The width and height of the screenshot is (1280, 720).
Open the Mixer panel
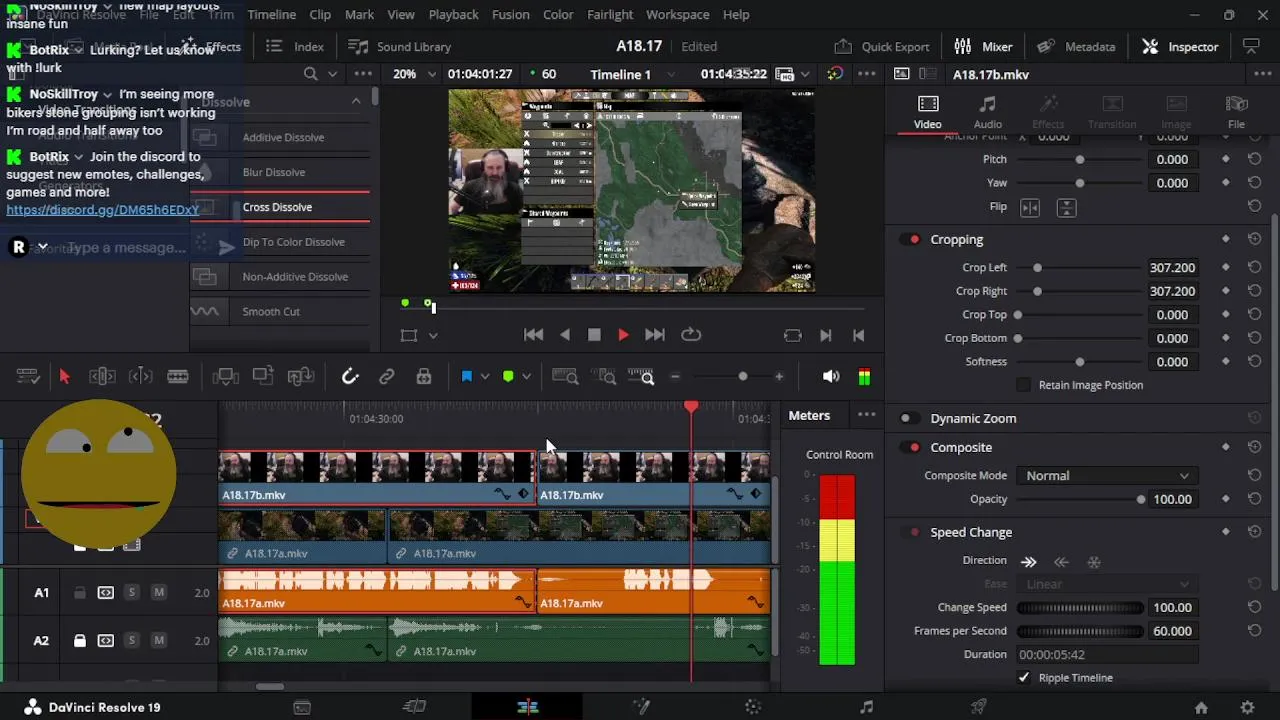pyautogui.click(x=984, y=46)
